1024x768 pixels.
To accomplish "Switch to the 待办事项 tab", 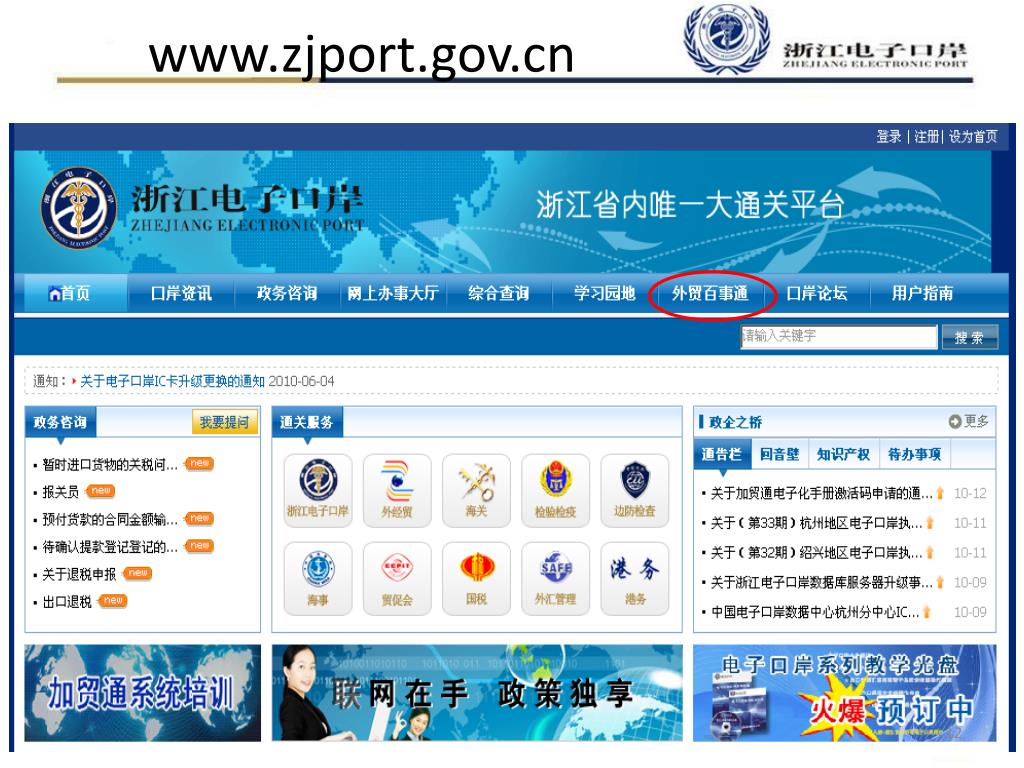I will pos(915,455).
